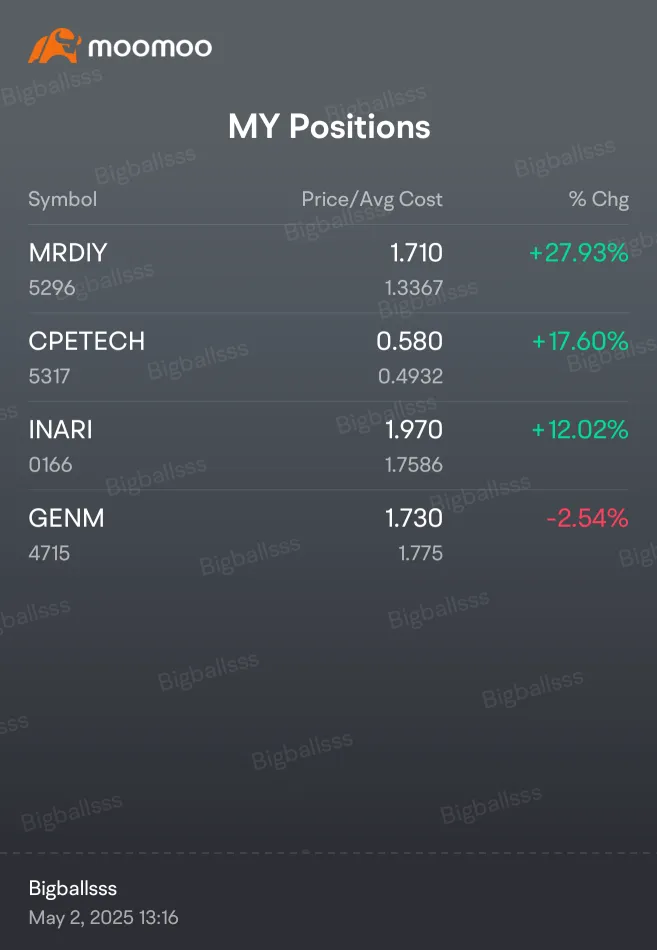The image size is (657, 950).
Task: Select the MY Positions heading
Action: tap(329, 127)
